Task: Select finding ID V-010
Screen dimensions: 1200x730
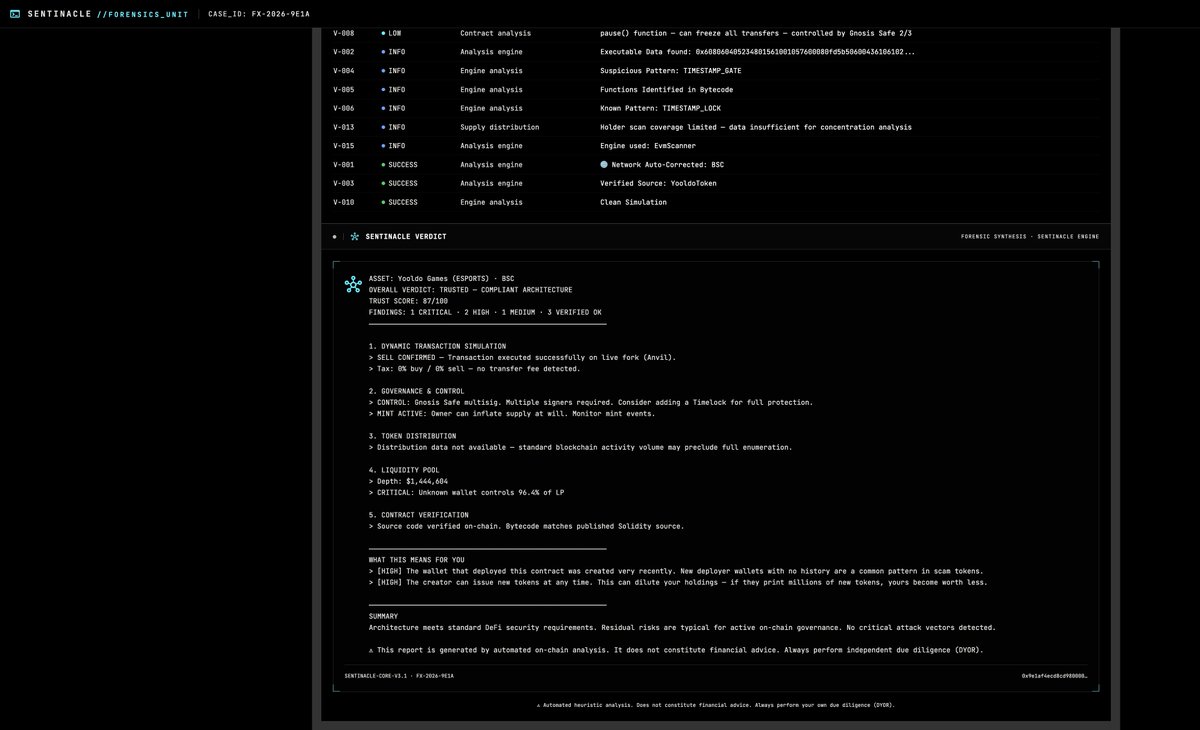Action: [343, 202]
